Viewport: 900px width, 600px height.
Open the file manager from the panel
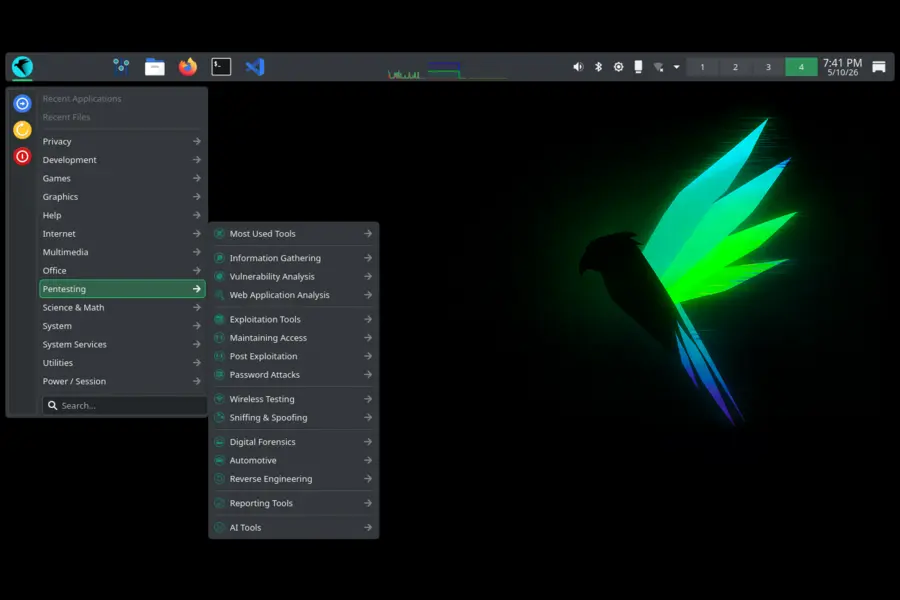point(154,67)
